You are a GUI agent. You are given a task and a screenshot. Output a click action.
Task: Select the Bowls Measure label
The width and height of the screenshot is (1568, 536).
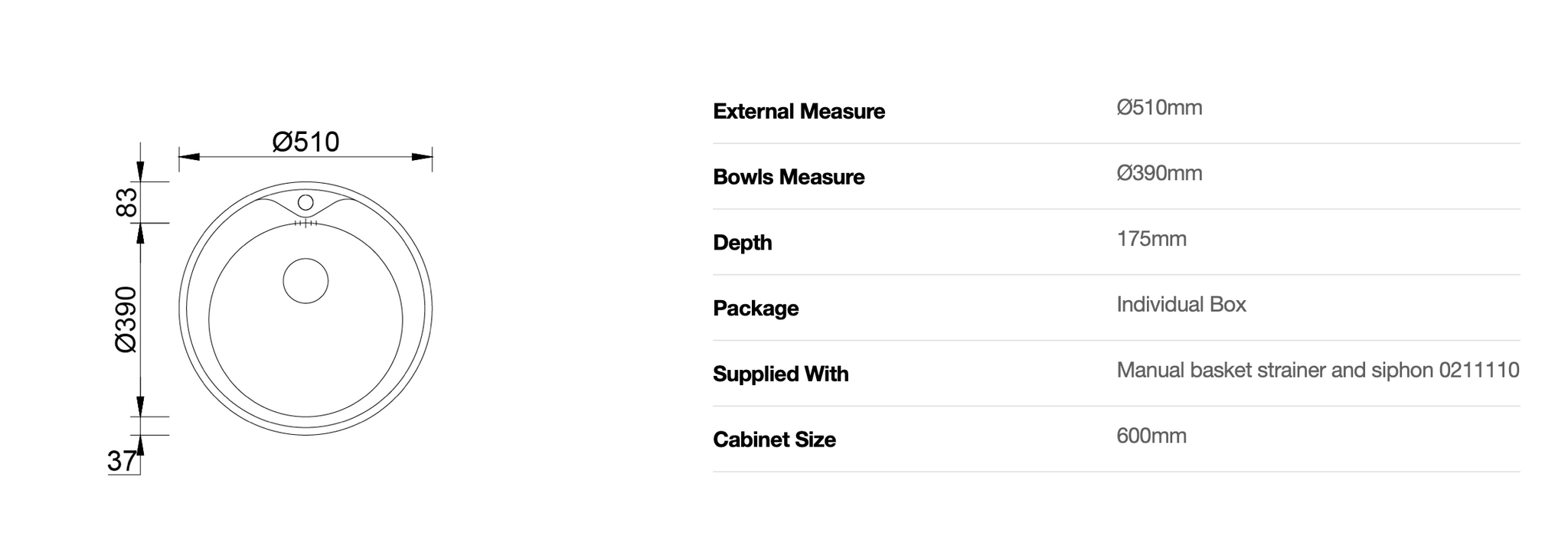point(789,178)
